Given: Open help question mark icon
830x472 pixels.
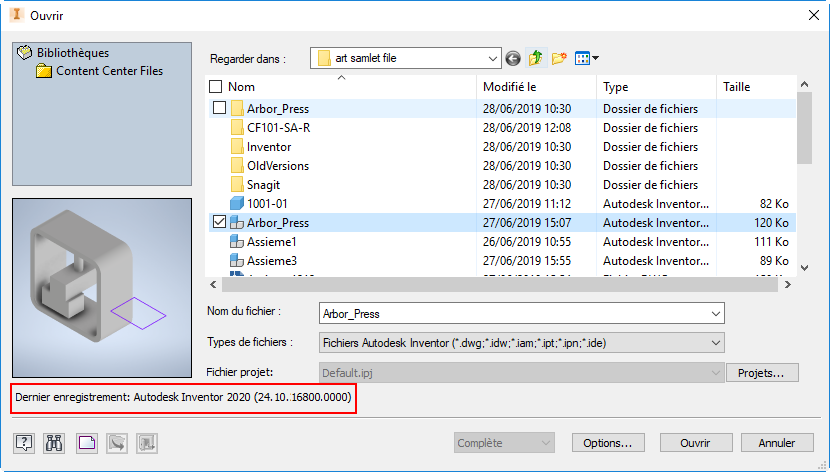Looking at the screenshot, I should (24, 443).
